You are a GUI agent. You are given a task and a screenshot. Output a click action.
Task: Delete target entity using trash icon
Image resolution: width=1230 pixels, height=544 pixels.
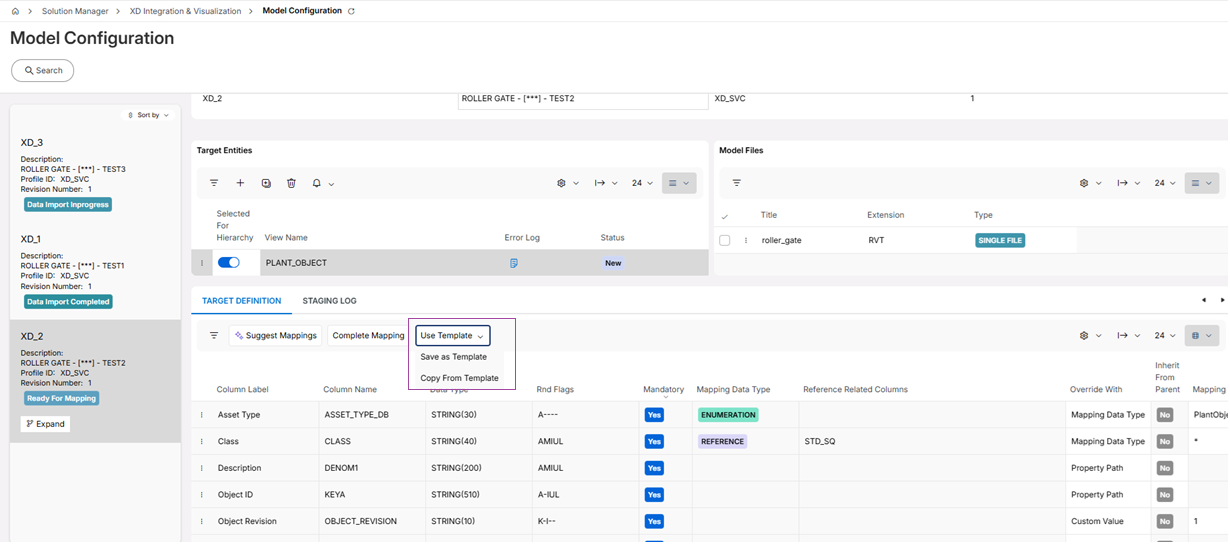(291, 183)
